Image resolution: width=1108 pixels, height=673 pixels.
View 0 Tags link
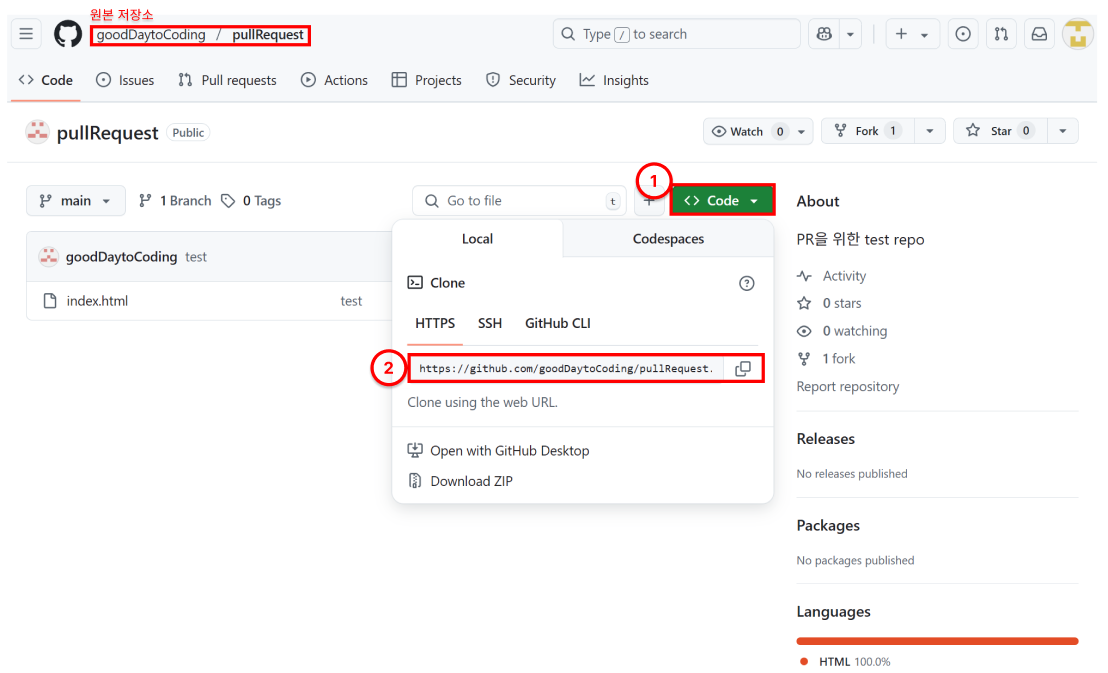point(252,201)
